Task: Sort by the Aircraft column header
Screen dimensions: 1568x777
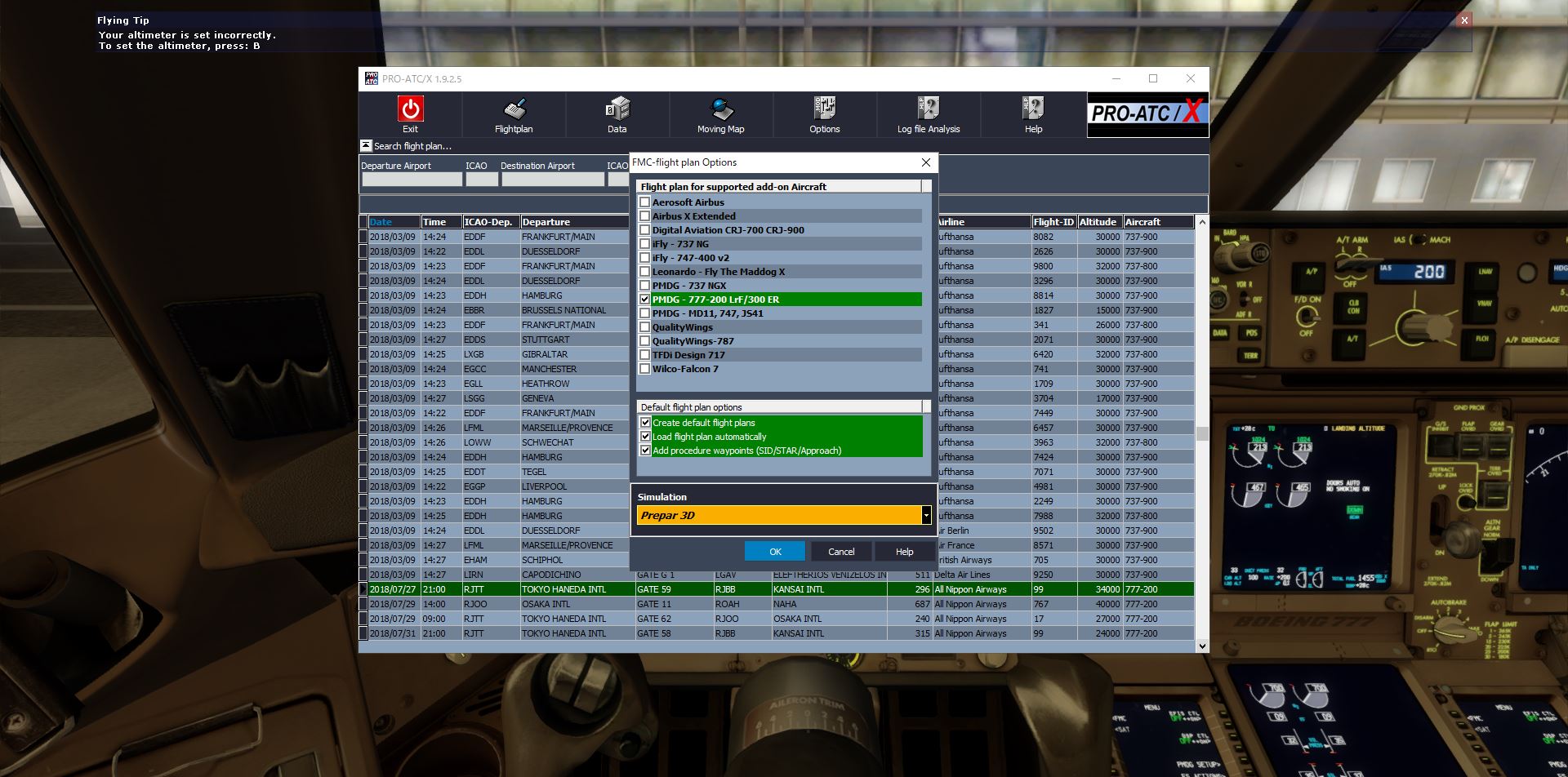Action: pos(1158,222)
